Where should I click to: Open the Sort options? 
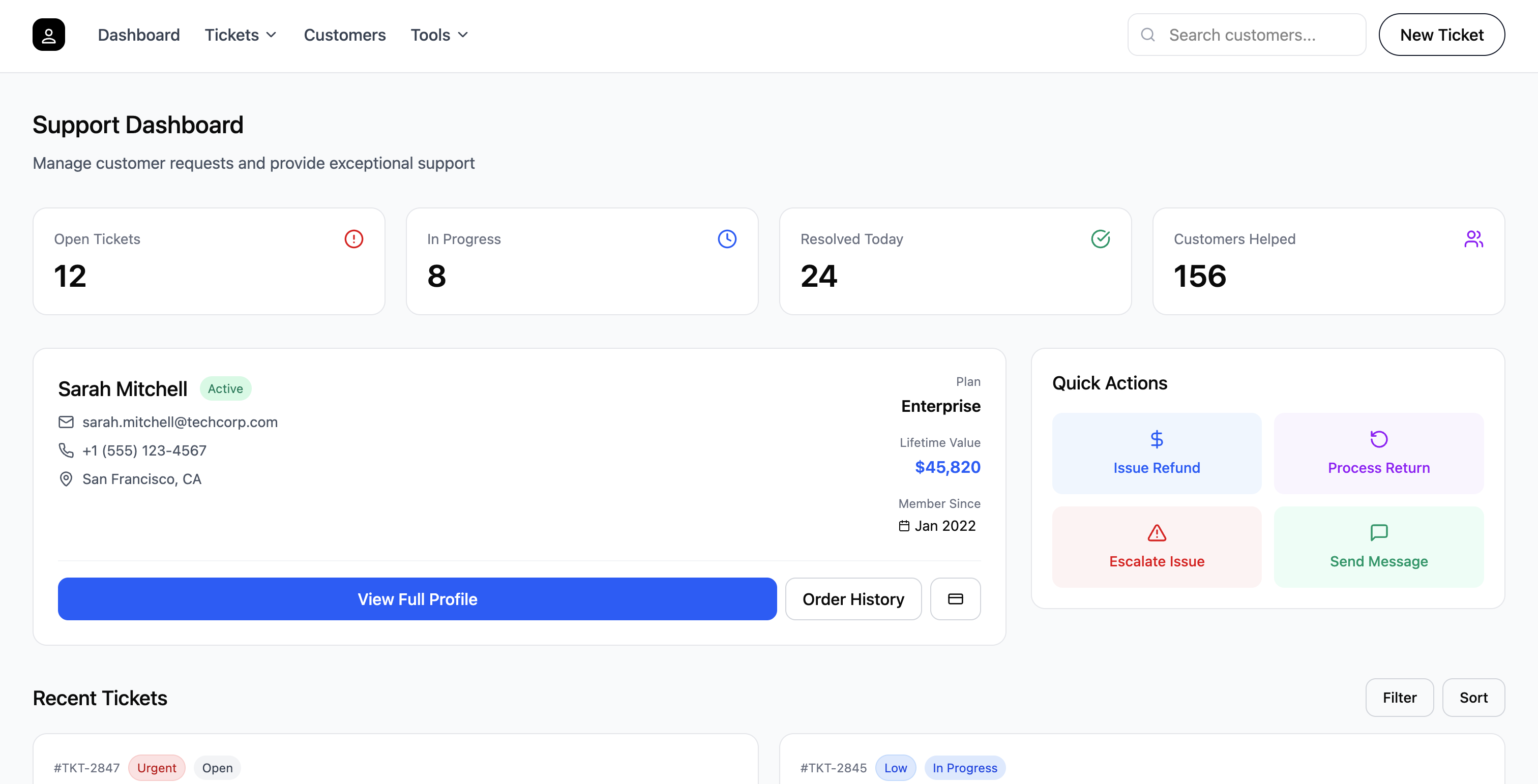point(1473,697)
